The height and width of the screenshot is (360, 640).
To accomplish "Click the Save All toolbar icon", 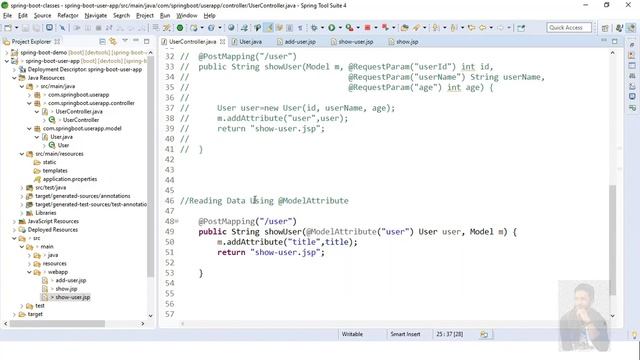I will point(36,28).
